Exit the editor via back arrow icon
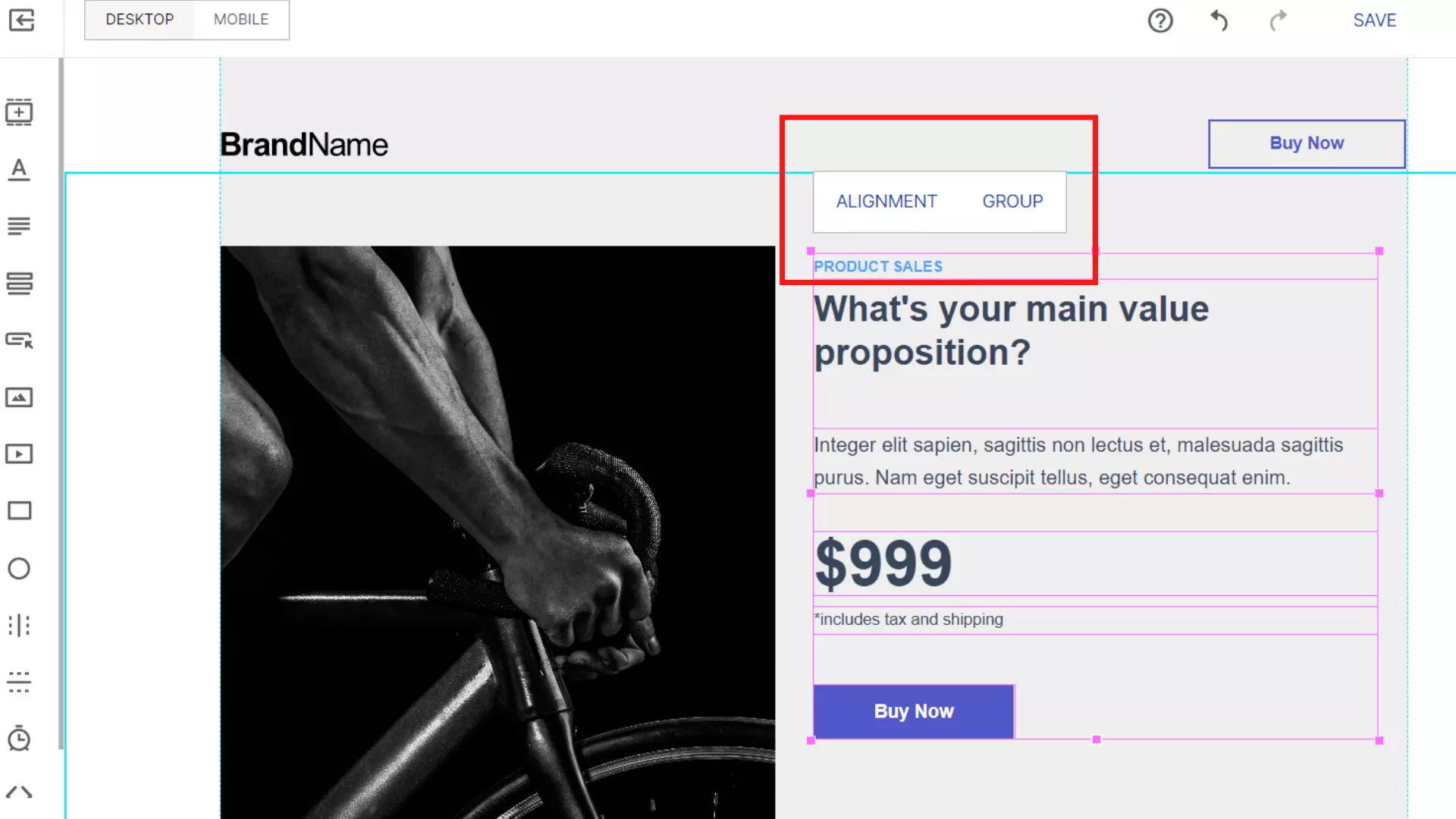The image size is (1456, 819). [x=22, y=20]
